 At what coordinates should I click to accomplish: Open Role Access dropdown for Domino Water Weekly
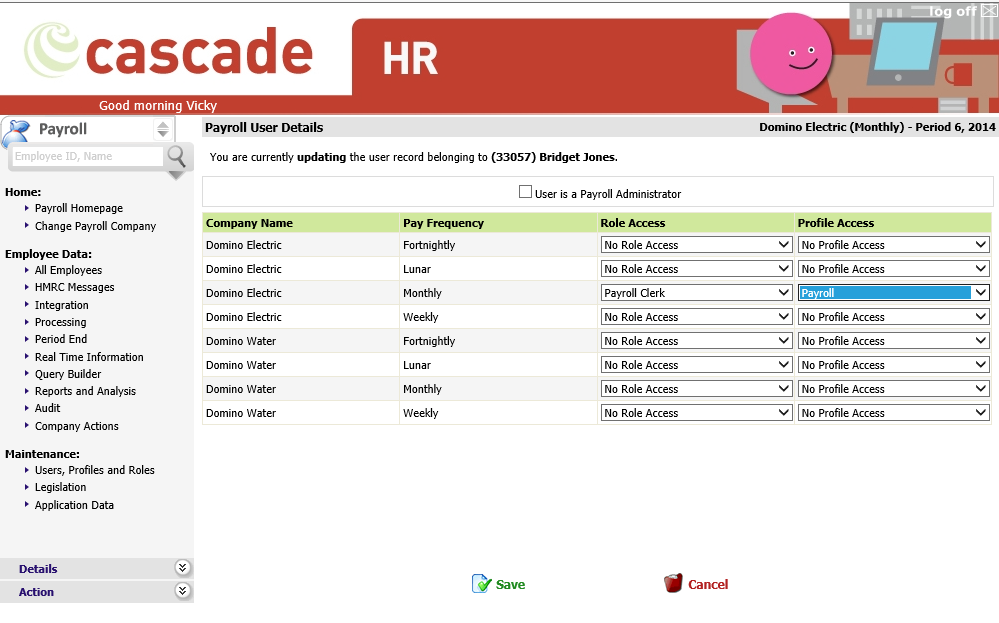[696, 413]
